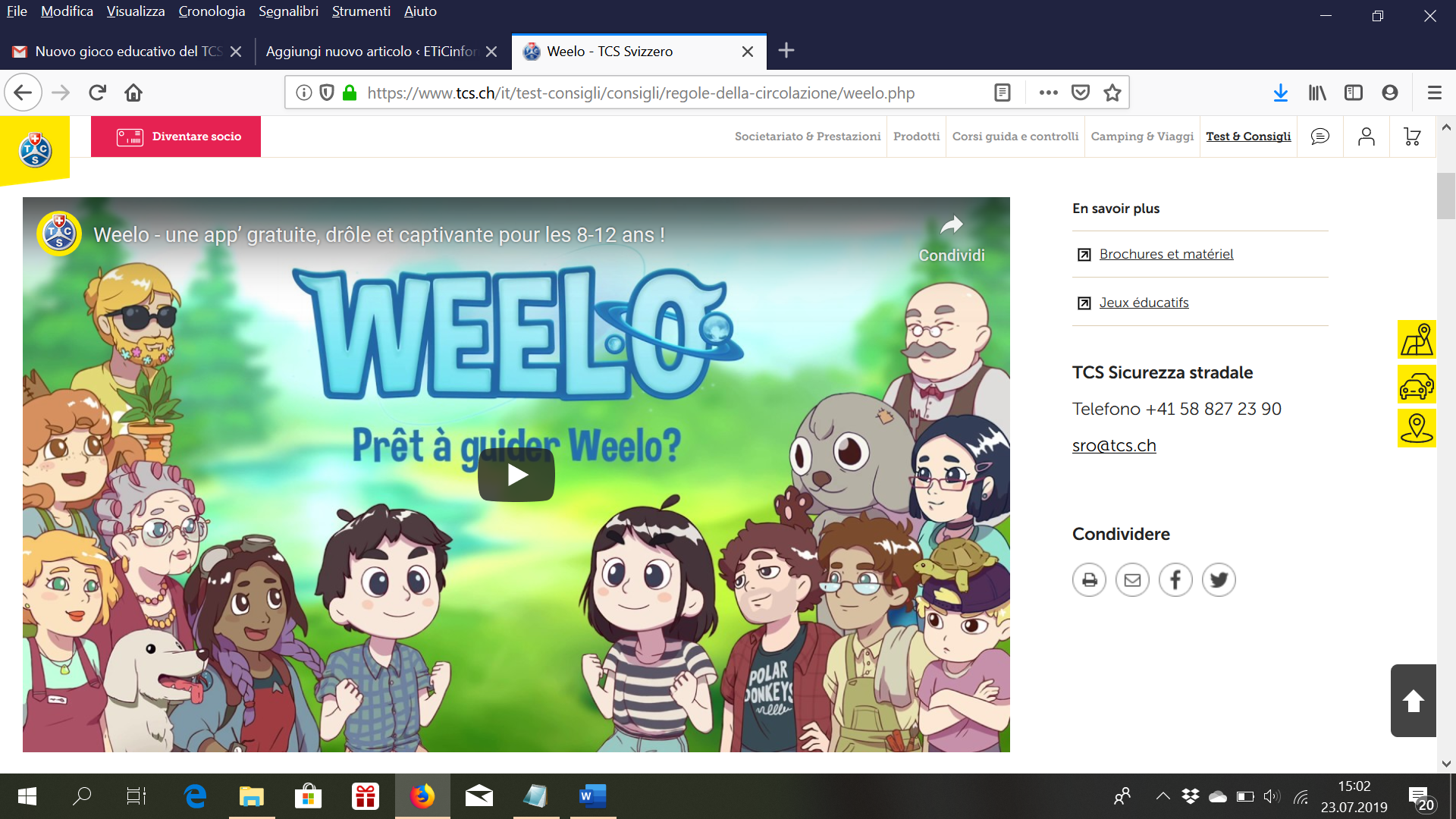Viewport: 1456px width, 819px height.
Task: Go back to the previous page
Action: pyautogui.click(x=23, y=93)
